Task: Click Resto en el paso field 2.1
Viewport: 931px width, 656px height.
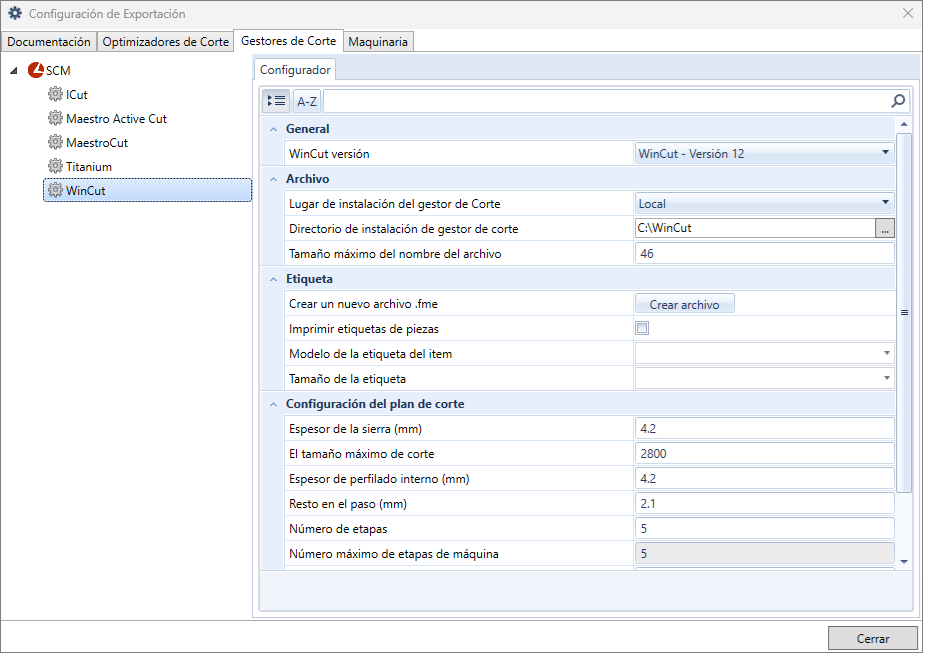Action: tap(765, 503)
